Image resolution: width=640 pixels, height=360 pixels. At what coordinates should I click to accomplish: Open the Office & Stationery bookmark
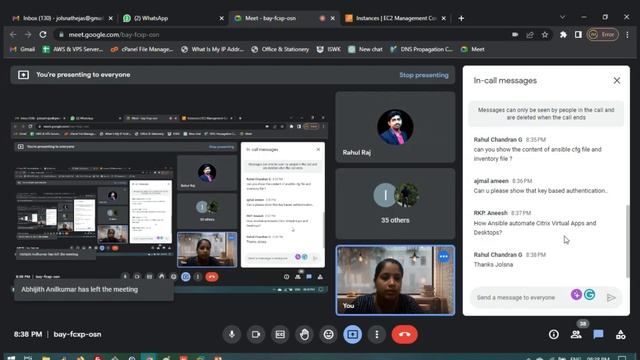pos(280,49)
